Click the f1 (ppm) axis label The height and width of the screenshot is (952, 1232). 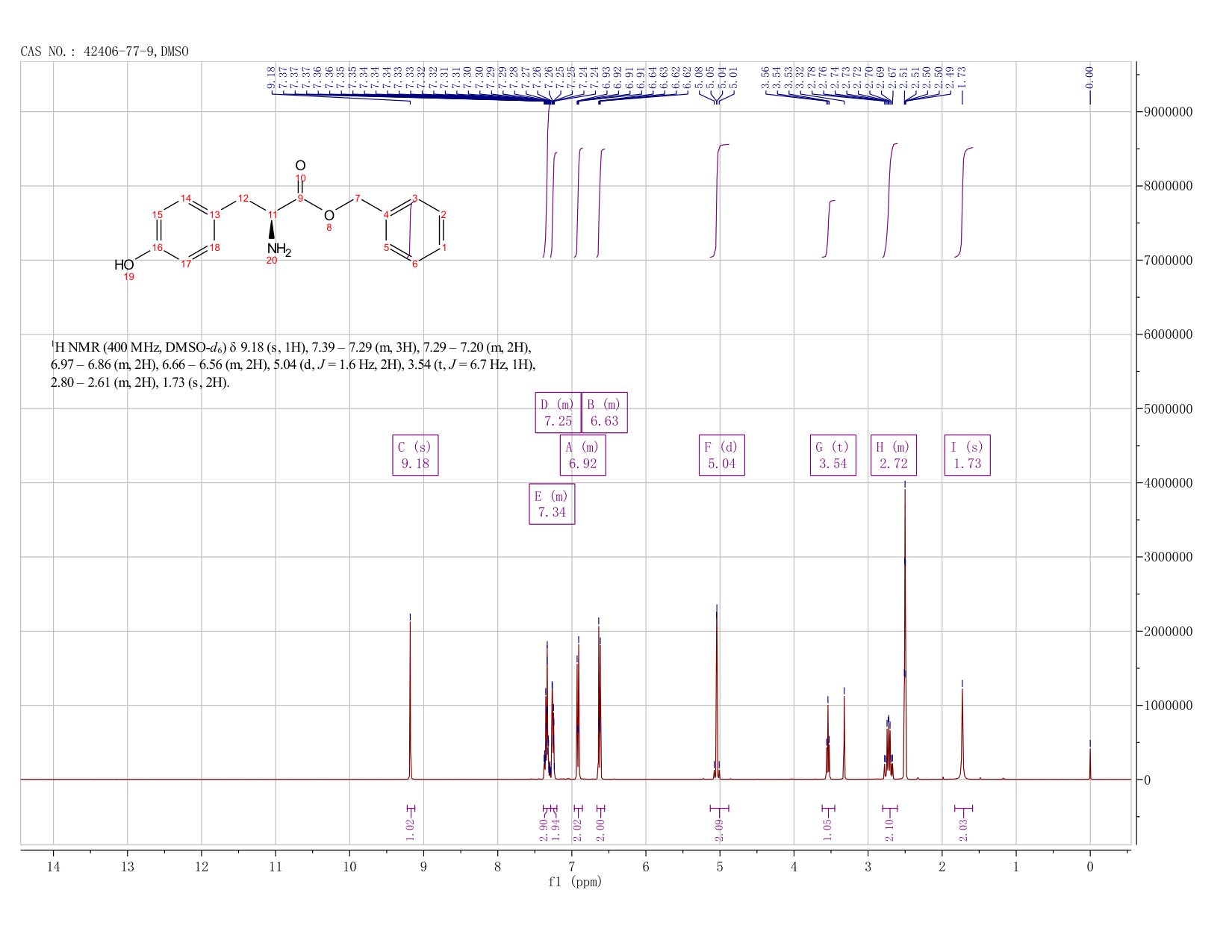click(575, 882)
